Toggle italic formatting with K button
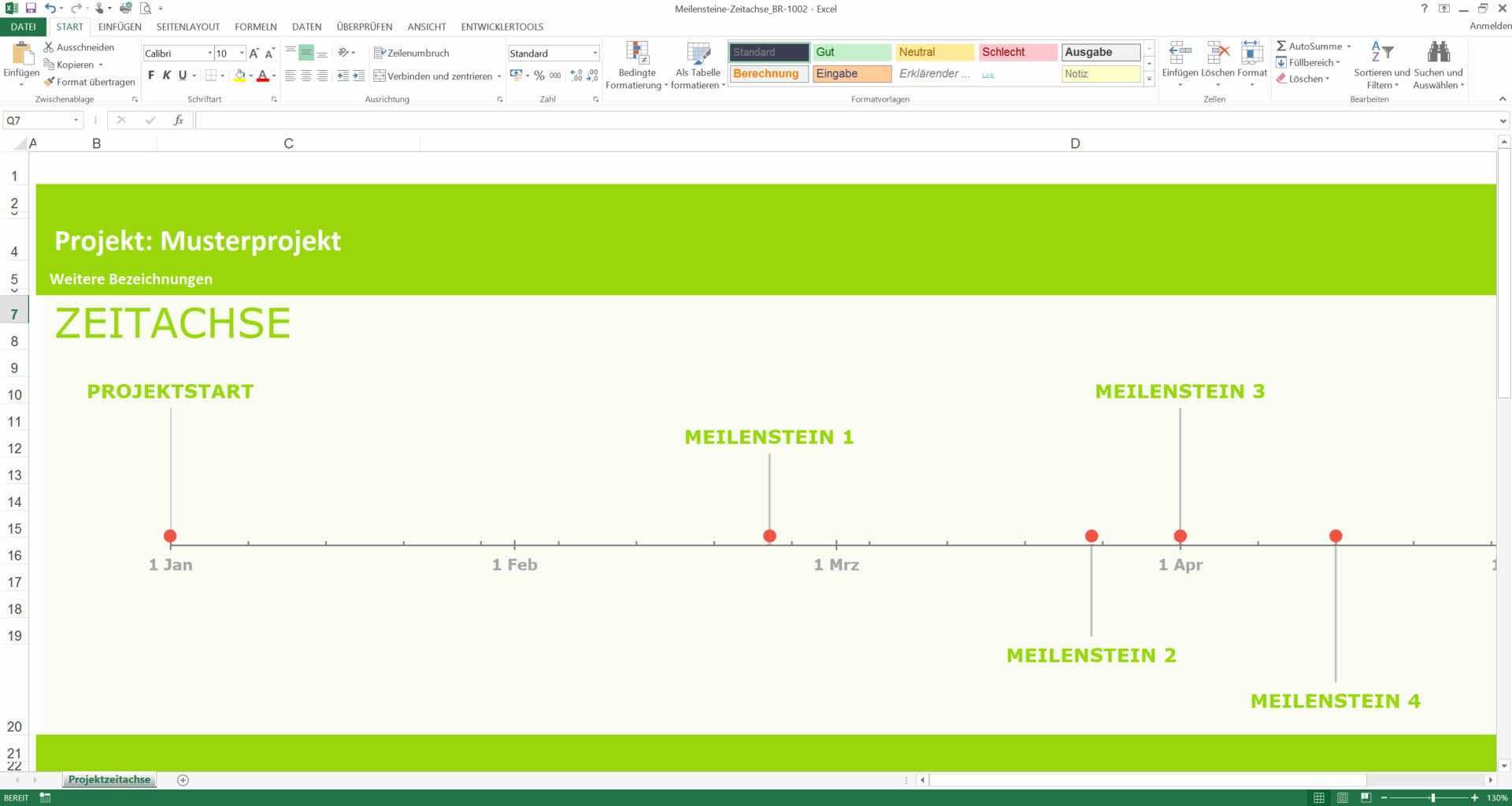 coord(166,76)
